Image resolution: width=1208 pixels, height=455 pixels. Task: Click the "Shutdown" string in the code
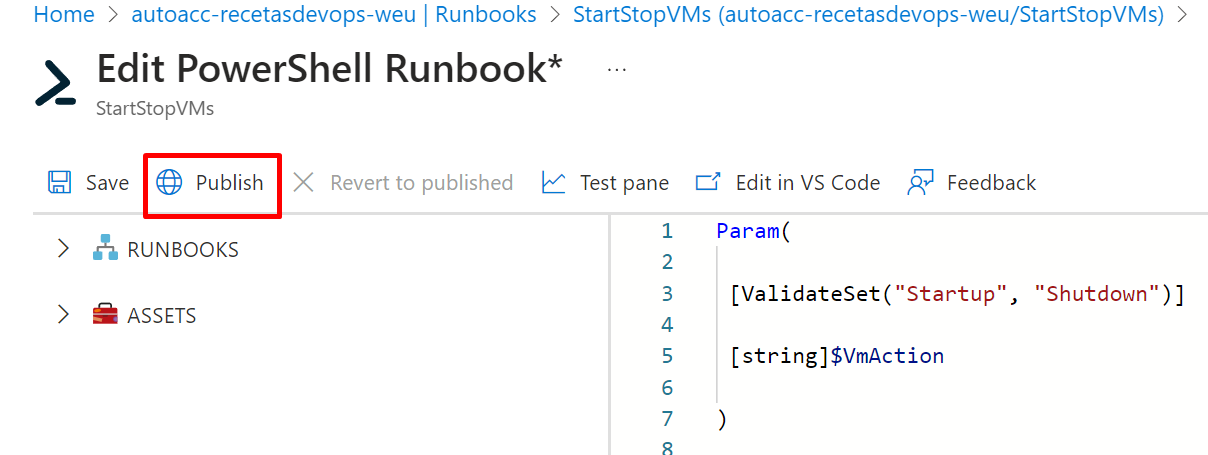point(1098,294)
